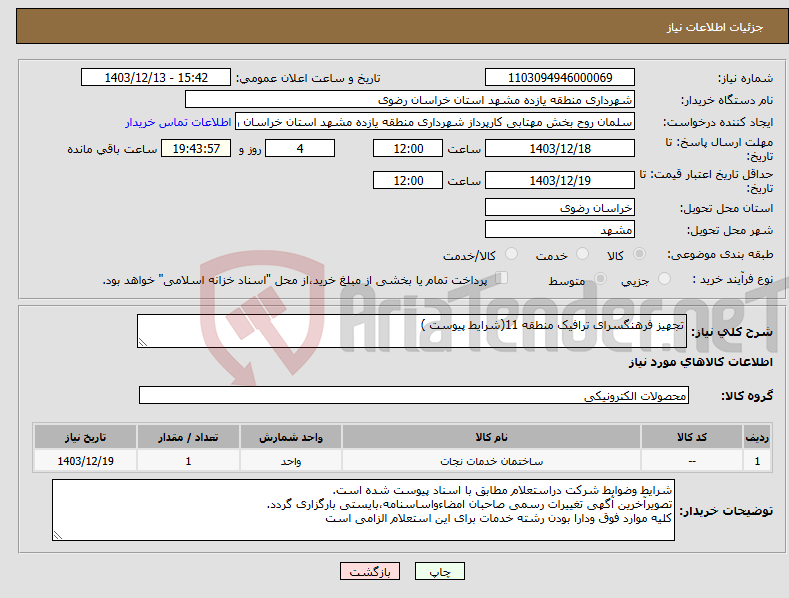Screen dimensions: 789x598
Task: Click the تاریخ نیاز column header
Action: pos(86,437)
